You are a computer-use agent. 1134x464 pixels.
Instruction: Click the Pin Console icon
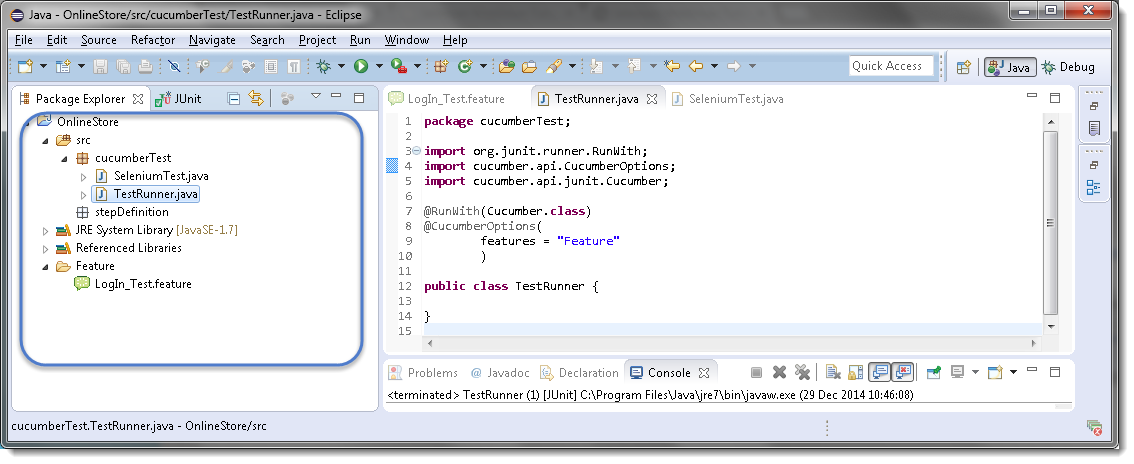coord(934,372)
